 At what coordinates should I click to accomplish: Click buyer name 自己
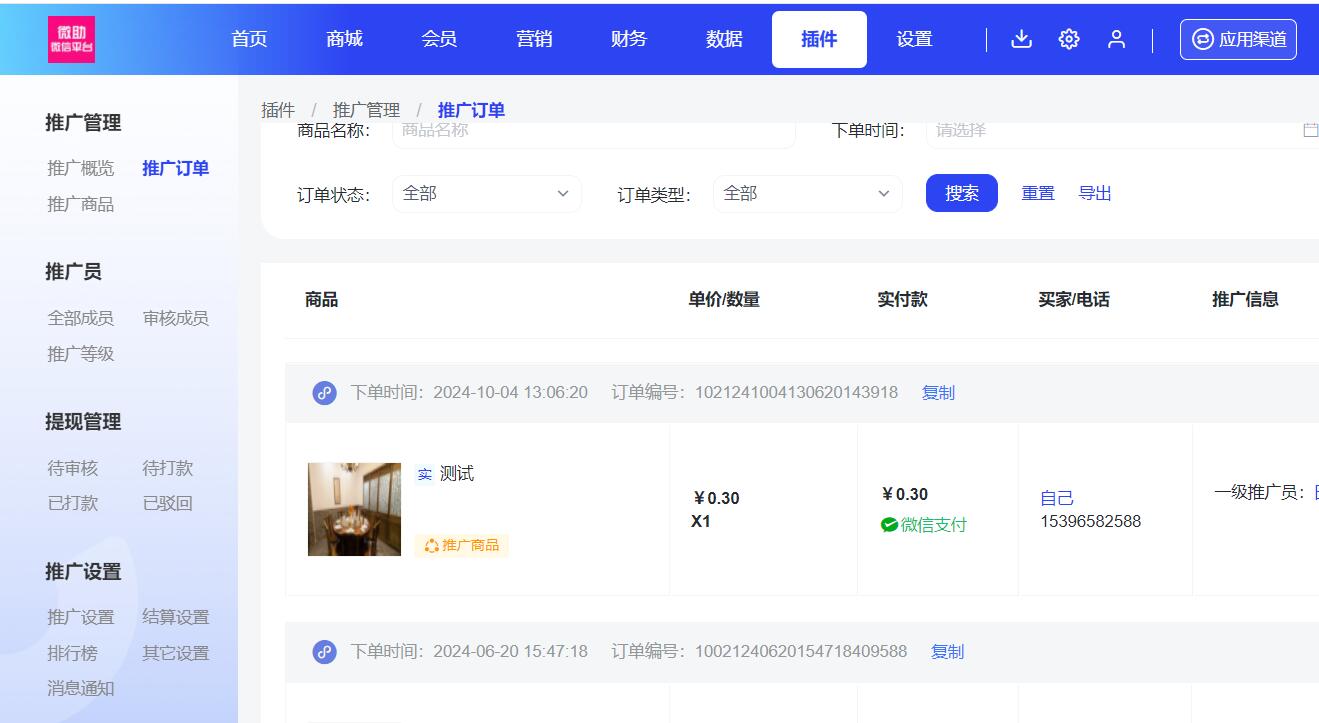coord(1057,498)
